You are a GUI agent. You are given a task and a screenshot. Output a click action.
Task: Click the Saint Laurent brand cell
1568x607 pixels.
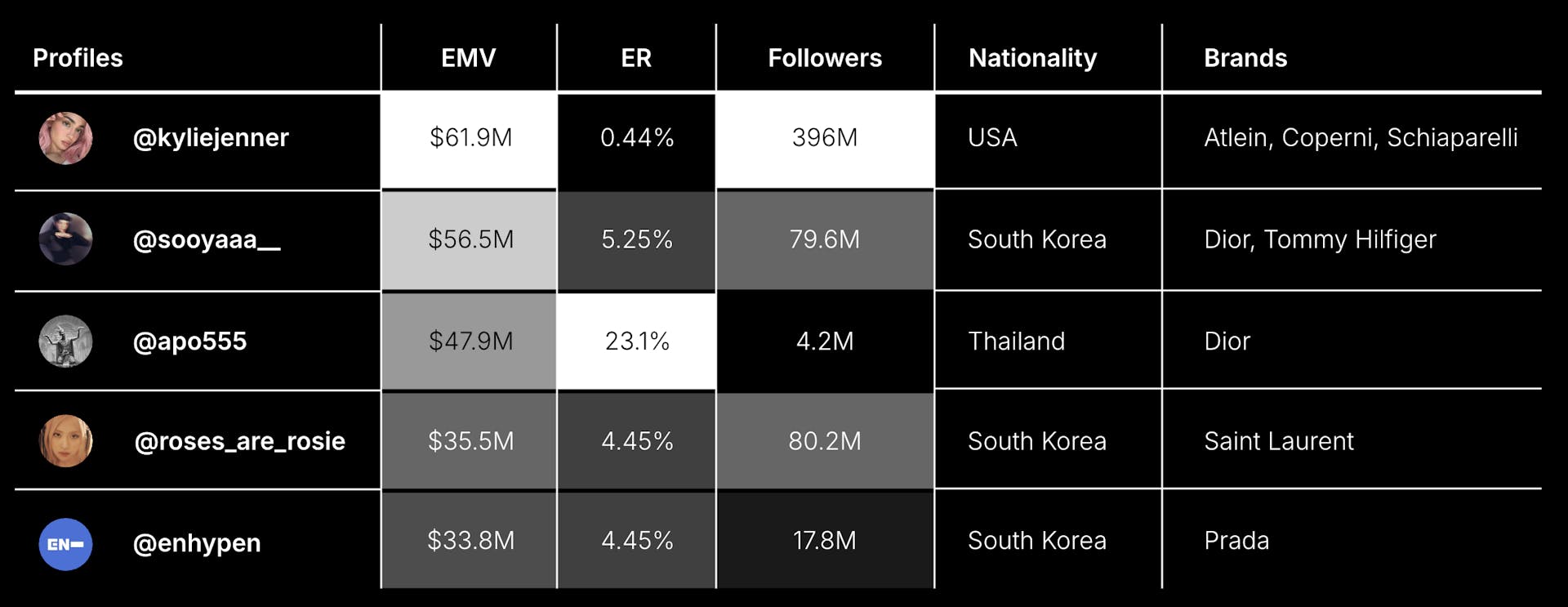click(x=1278, y=441)
